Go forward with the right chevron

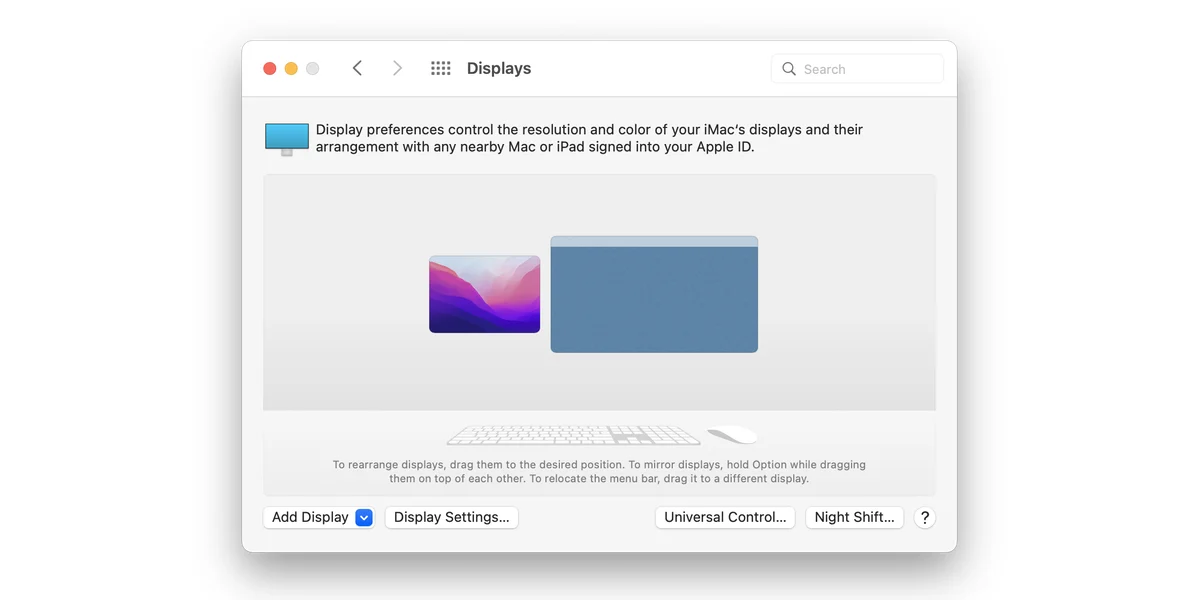click(x=397, y=68)
